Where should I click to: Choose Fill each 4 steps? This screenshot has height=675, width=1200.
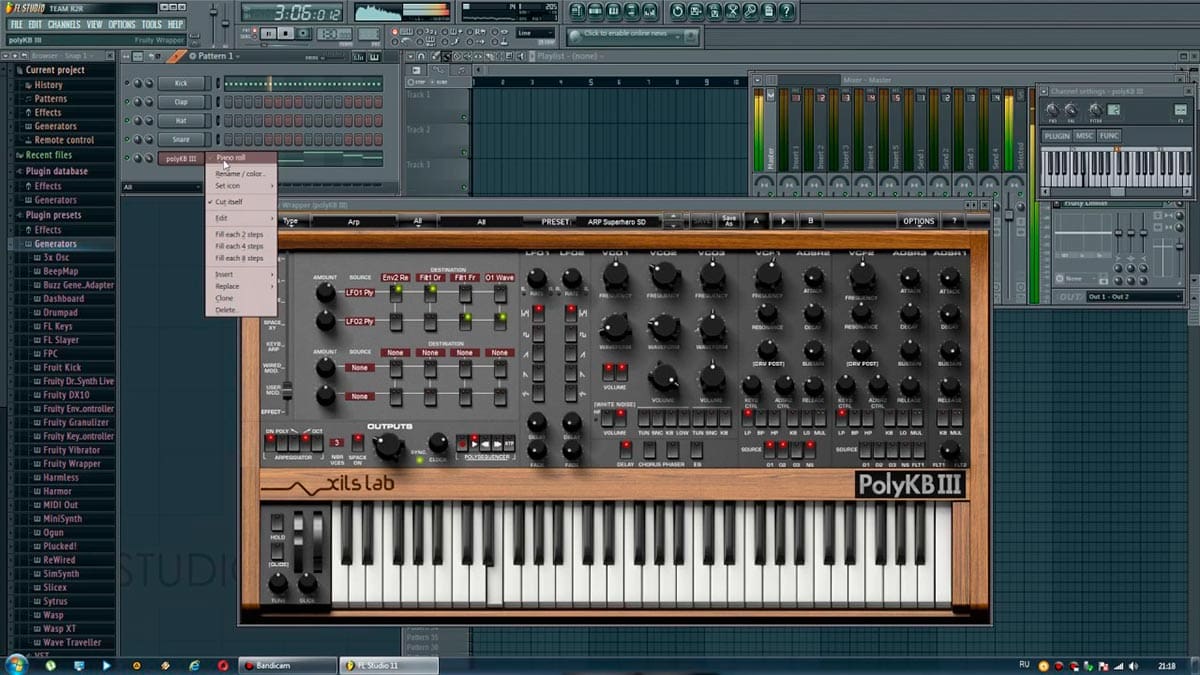239,246
